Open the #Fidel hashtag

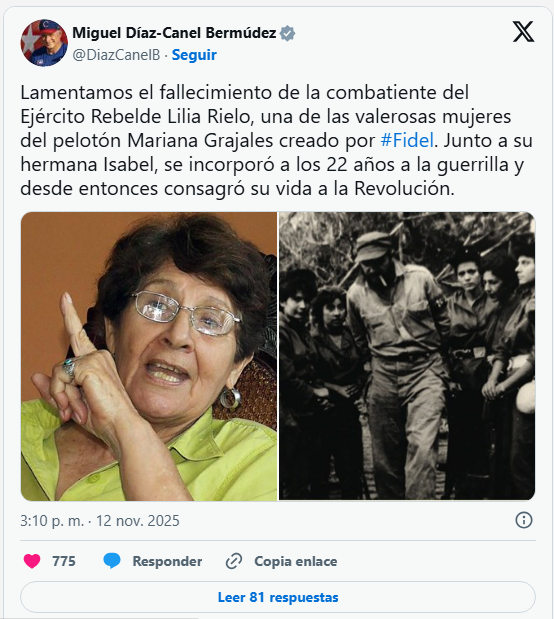(407, 141)
